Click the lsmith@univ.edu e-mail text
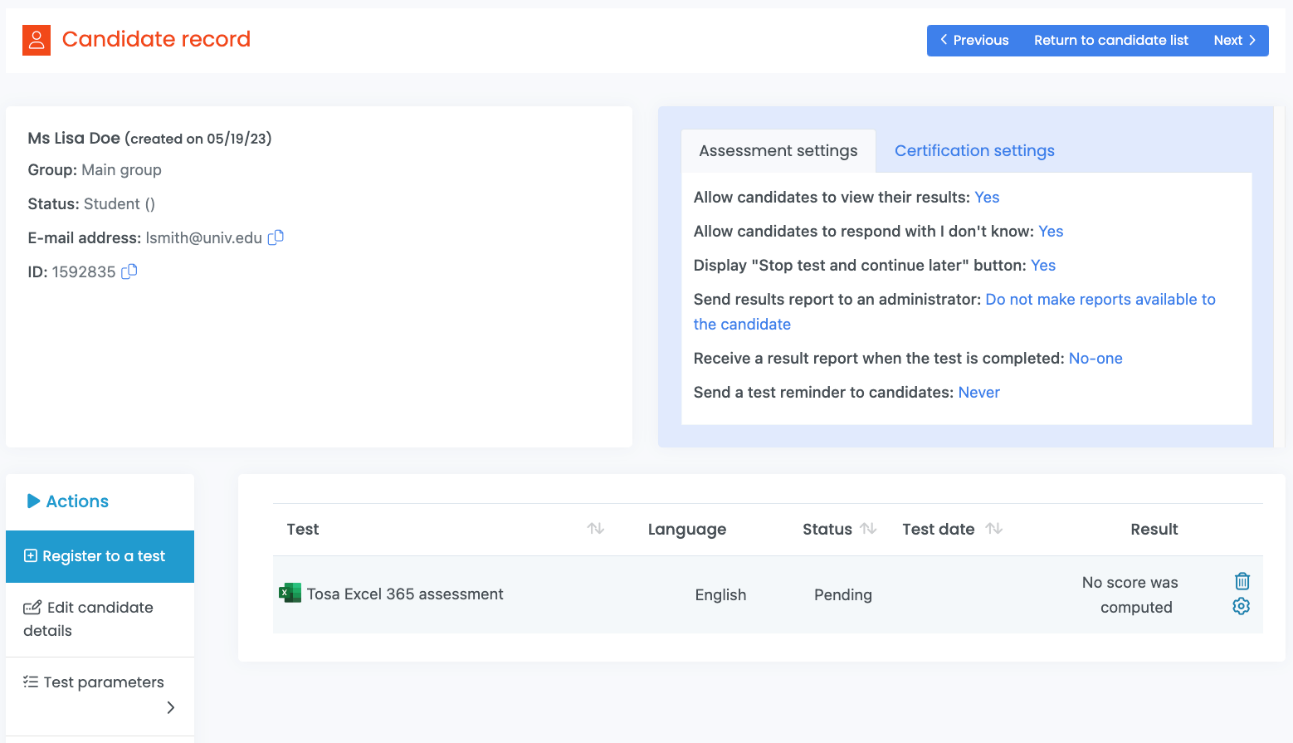The width and height of the screenshot is (1293, 743). point(204,238)
